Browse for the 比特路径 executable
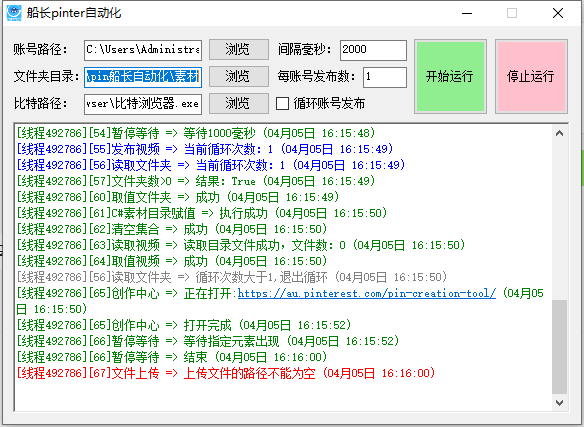This screenshot has width=584, height=427. [x=239, y=103]
